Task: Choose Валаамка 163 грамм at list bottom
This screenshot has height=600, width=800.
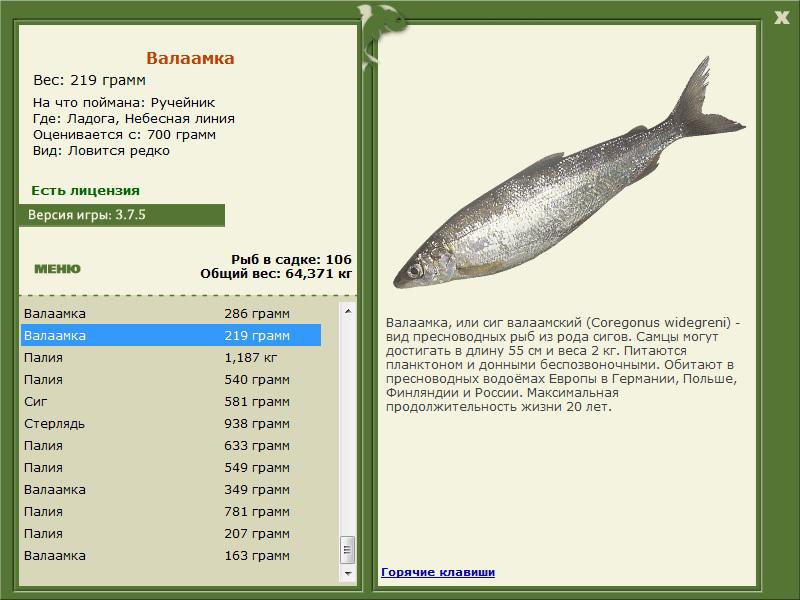Action: coord(170,556)
